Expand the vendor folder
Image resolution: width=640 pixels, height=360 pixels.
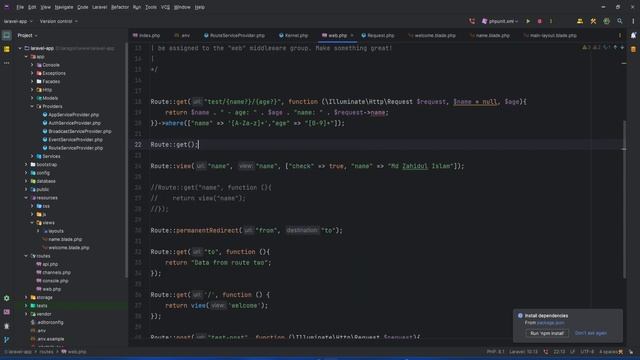(26, 314)
